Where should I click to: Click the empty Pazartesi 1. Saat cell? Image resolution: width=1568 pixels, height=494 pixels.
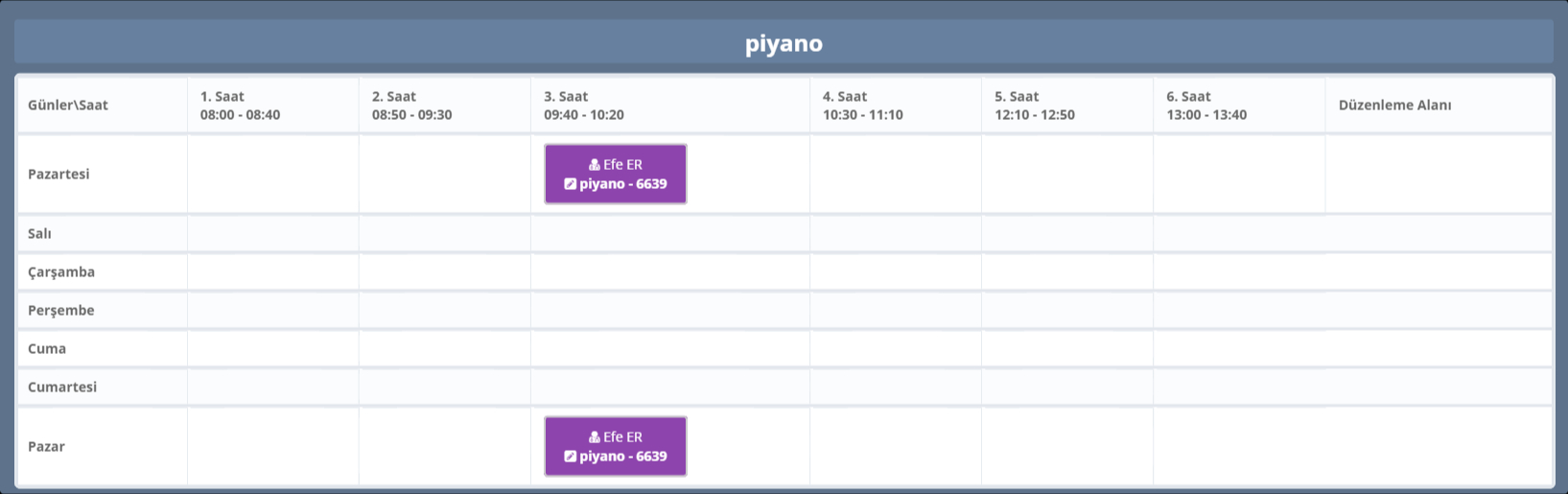(273, 175)
